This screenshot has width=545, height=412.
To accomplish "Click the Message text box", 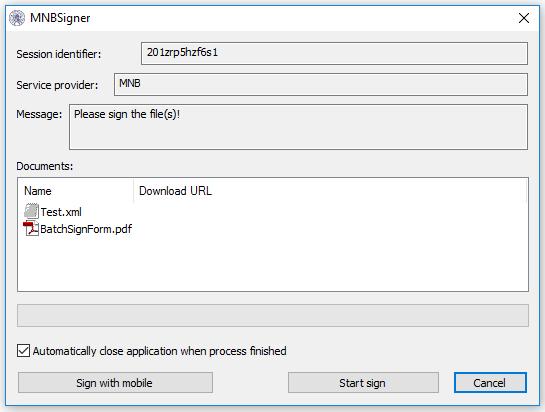I will pos(298,127).
